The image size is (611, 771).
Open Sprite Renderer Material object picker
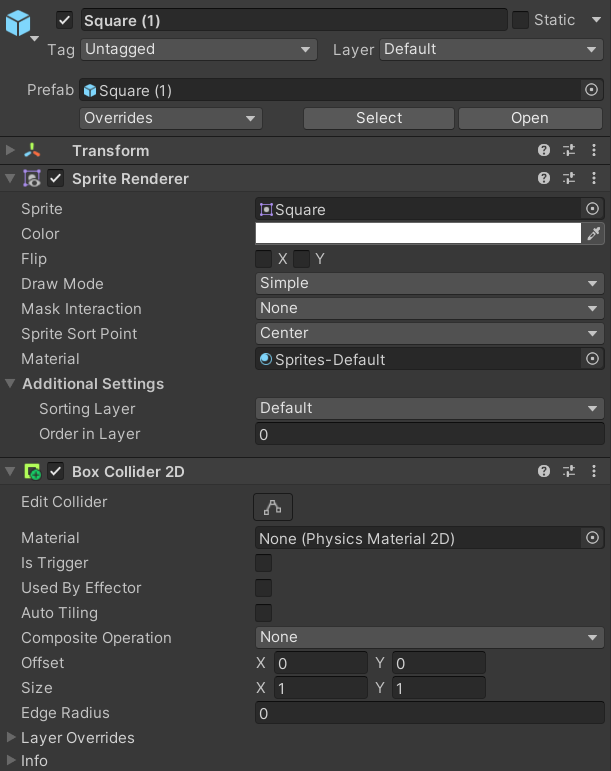(x=592, y=359)
